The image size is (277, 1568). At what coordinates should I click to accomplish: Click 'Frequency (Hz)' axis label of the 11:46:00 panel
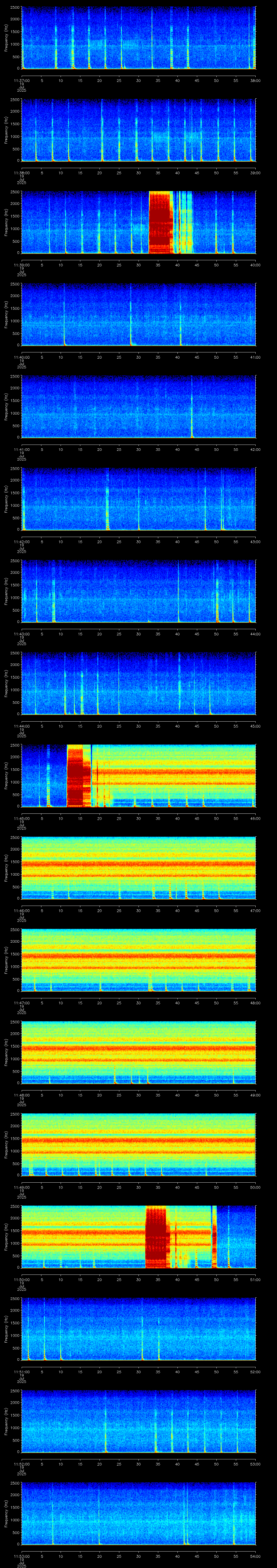(6, 868)
